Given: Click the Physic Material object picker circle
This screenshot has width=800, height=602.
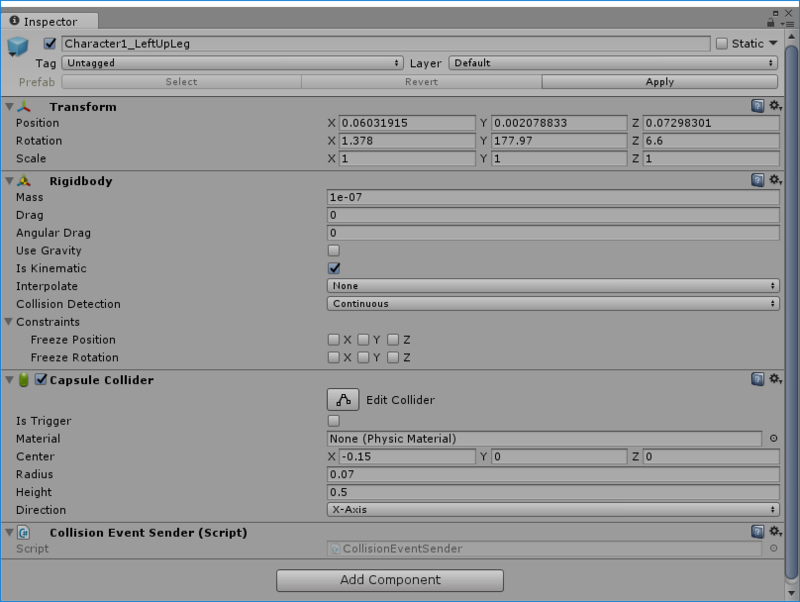Looking at the screenshot, I should click(x=773, y=438).
